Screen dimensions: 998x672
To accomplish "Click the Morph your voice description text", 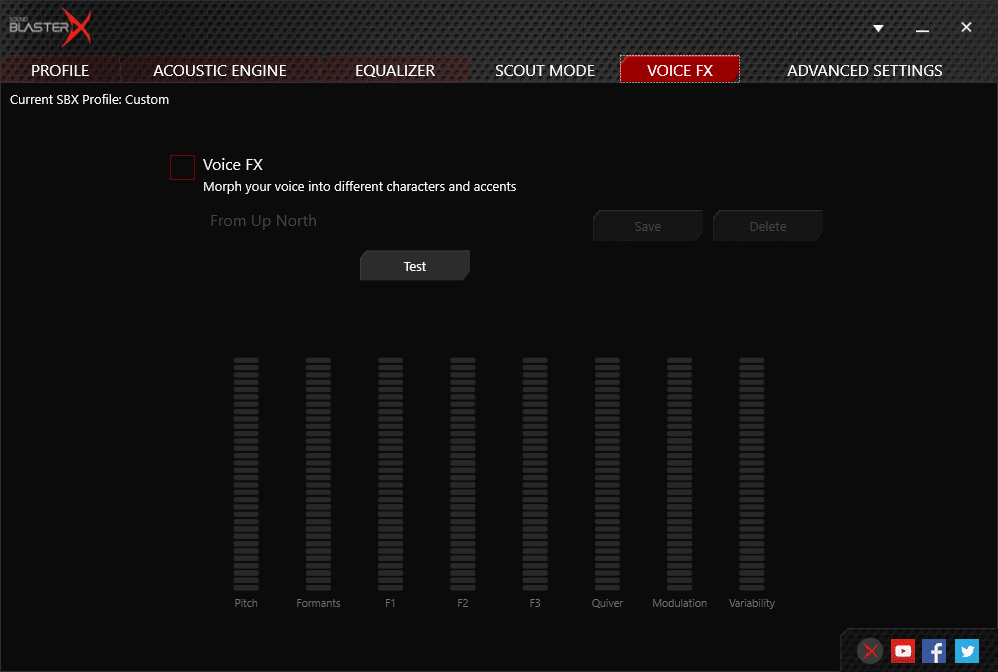I will click(360, 186).
